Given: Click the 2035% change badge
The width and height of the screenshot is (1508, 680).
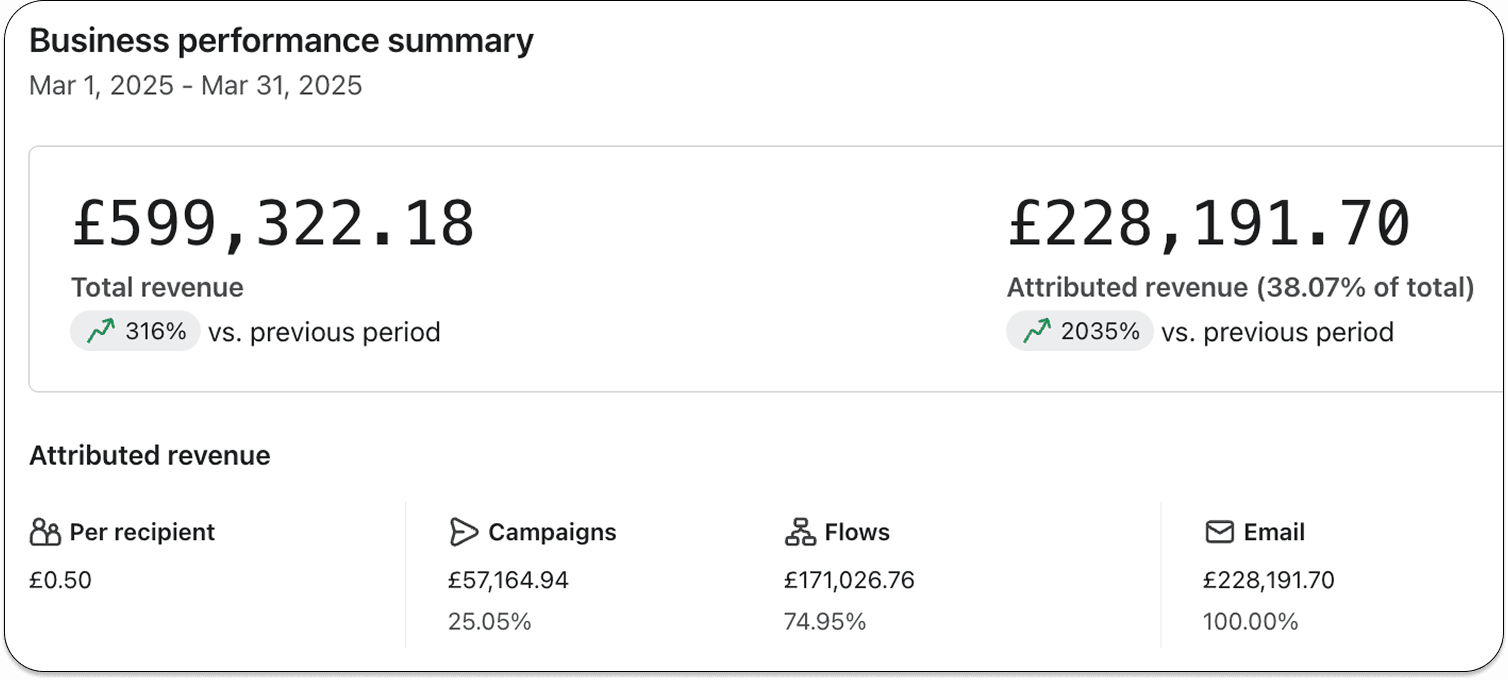Looking at the screenshot, I should [x=1080, y=332].
